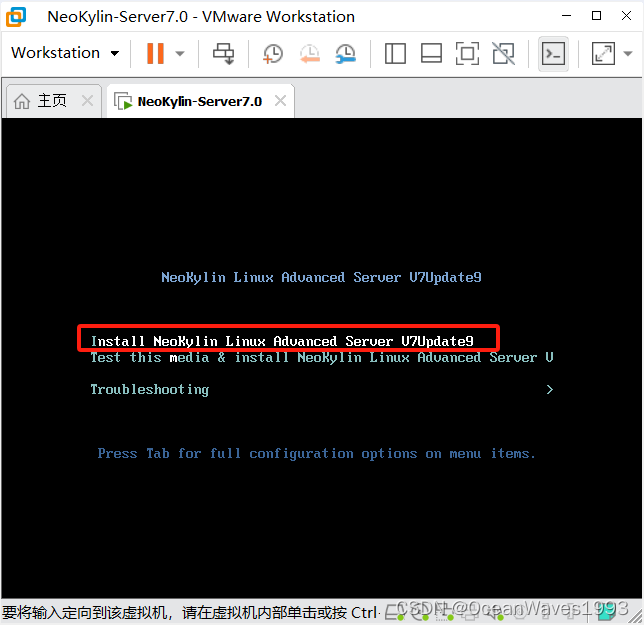Viewport: 644px width, 625px height.
Task: Click the stretch guest display icon
Action: [x=603, y=54]
